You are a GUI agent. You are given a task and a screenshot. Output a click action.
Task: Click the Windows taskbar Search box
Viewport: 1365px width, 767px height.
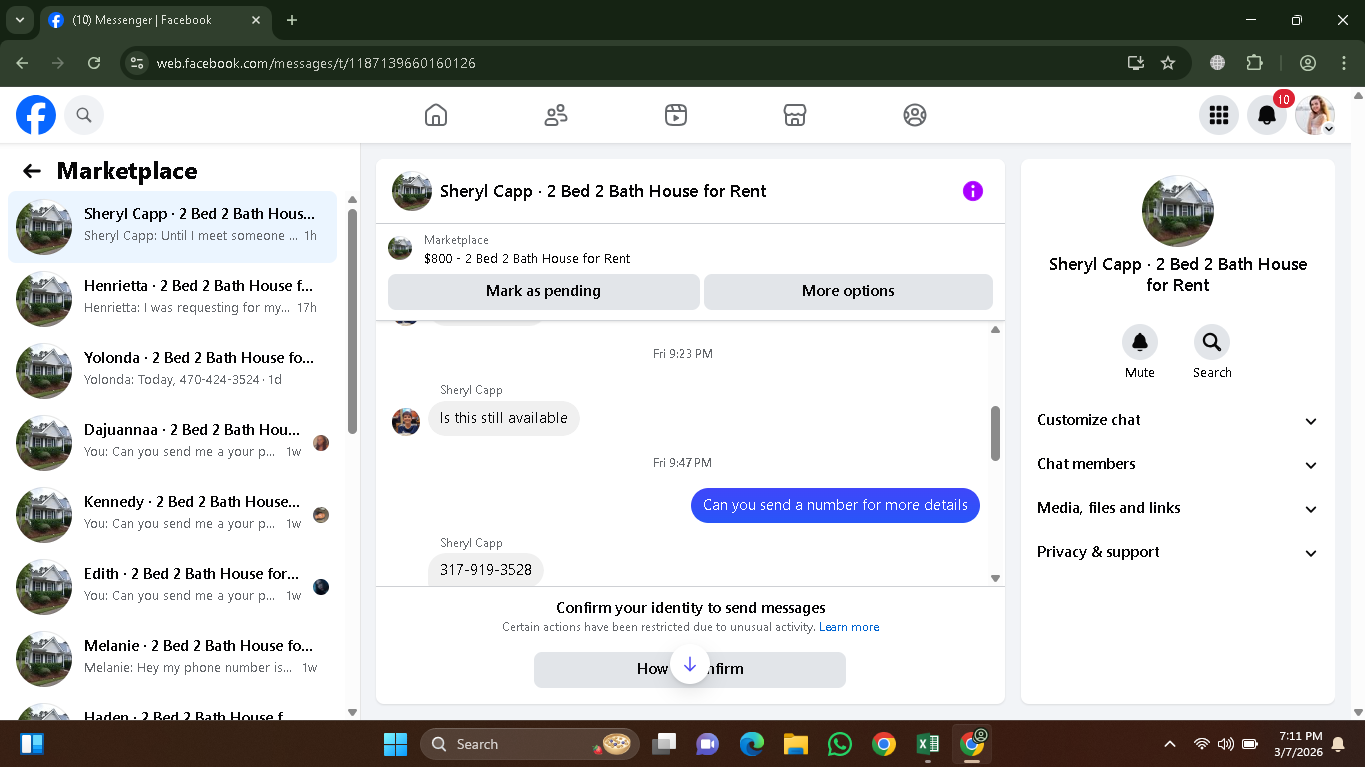point(530,744)
